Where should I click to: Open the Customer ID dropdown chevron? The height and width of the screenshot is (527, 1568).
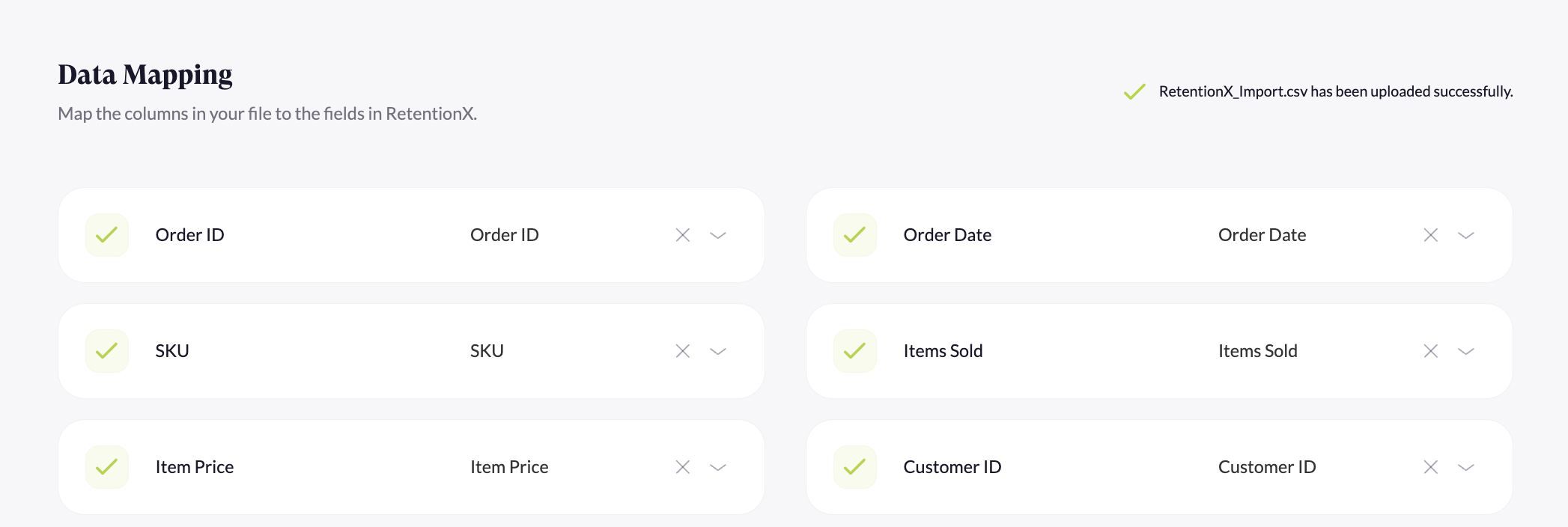[1465, 466]
